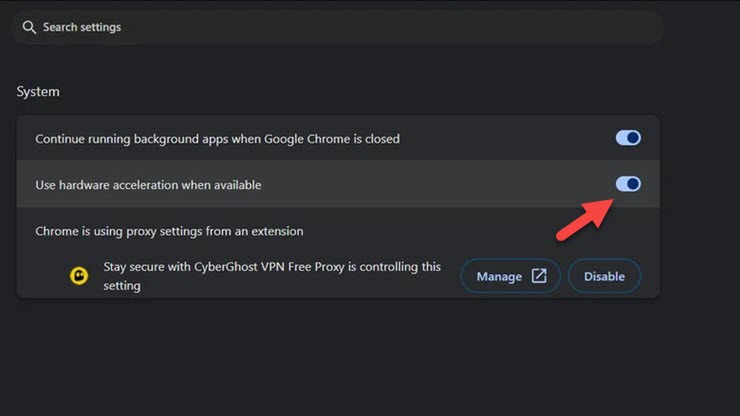Click the highlighted hardware acceleration row background
The width and height of the screenshot is (740, 416).
click(x=338, y=184)
